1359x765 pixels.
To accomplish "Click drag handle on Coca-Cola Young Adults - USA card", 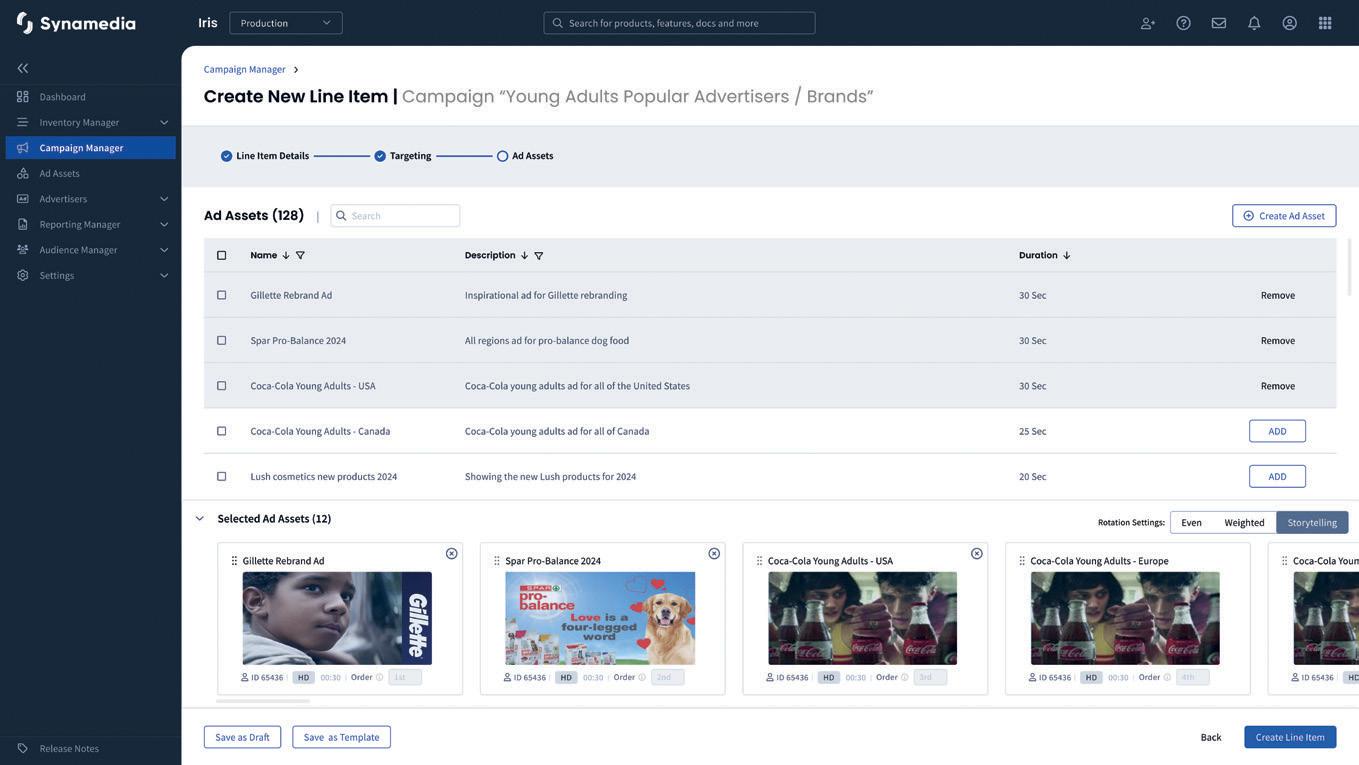I will pyautogui.click(x=760, y=561).
